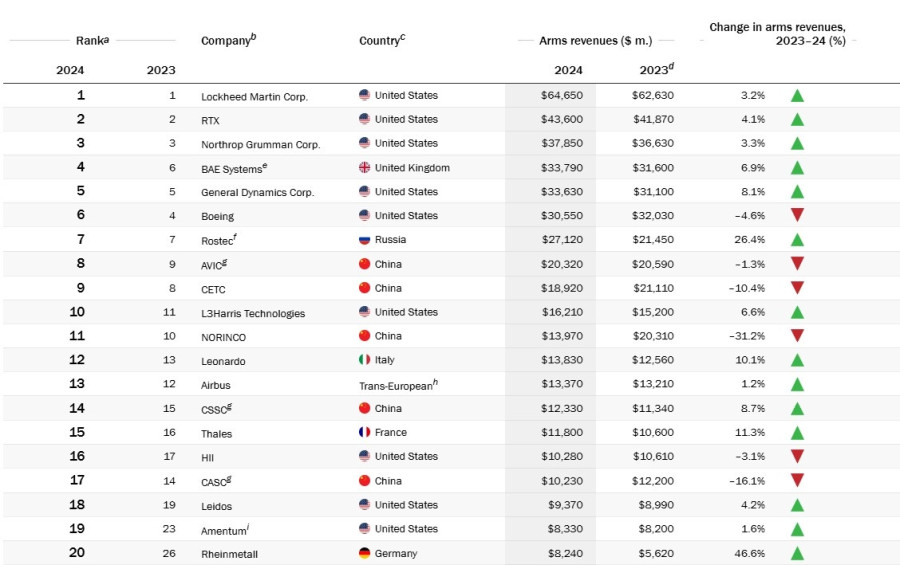Click the 2023 rank column header
The height and width of the screenshot is (565, 900).
[161, 70]
